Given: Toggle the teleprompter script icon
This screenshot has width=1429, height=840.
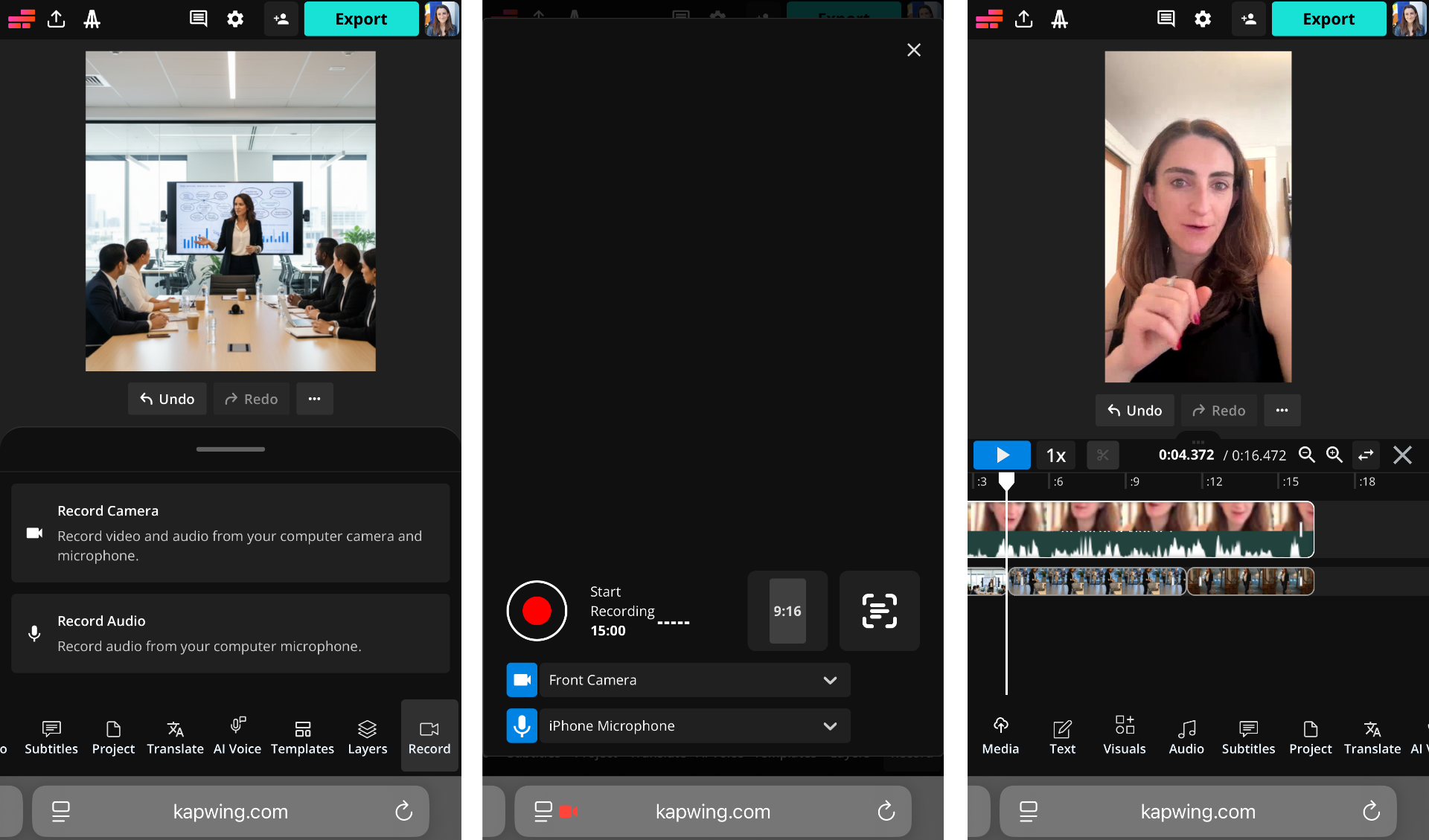Looking at the screenshot, I should [879, 611].
